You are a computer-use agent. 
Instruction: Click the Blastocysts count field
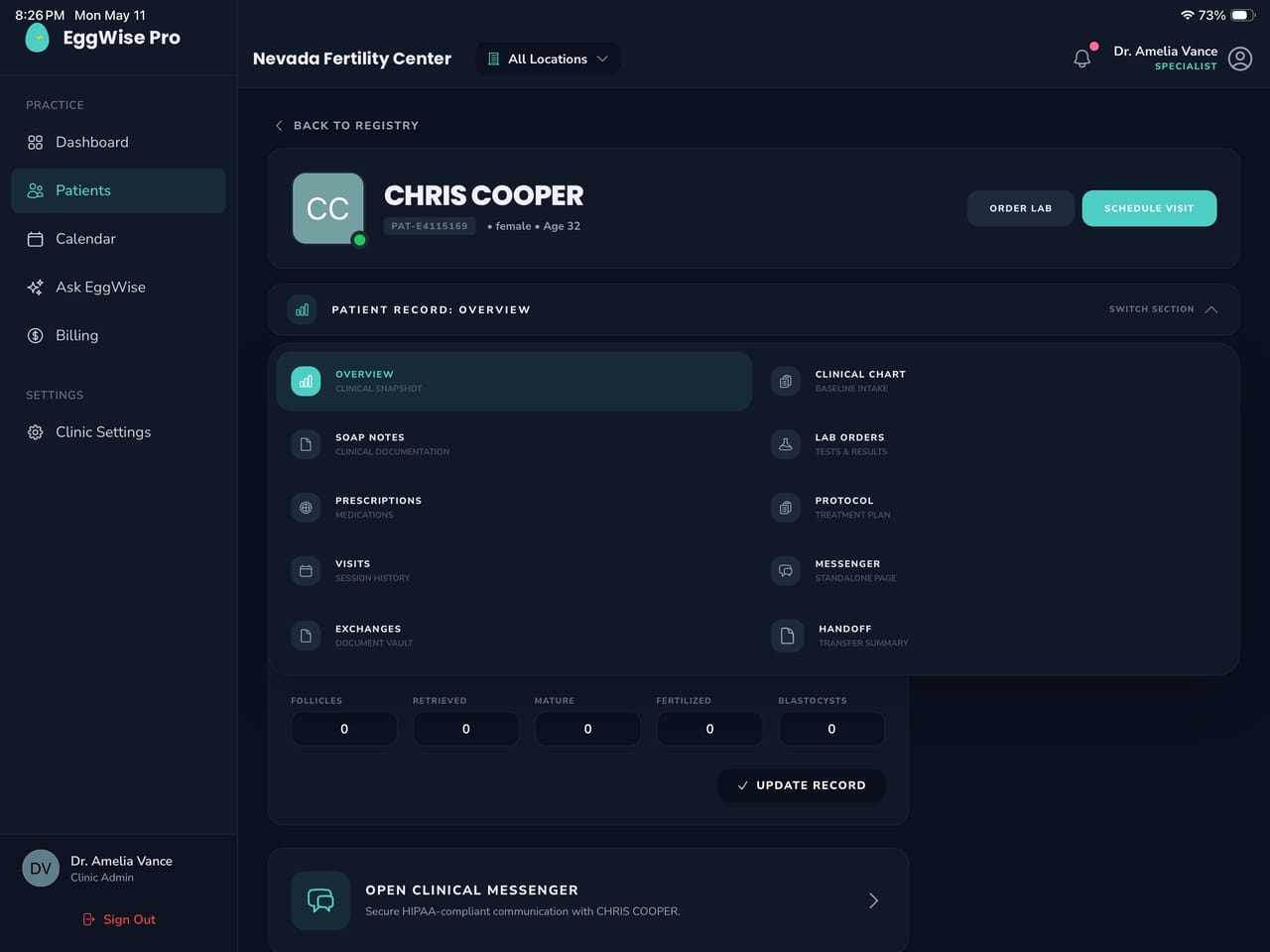[831, 729]
